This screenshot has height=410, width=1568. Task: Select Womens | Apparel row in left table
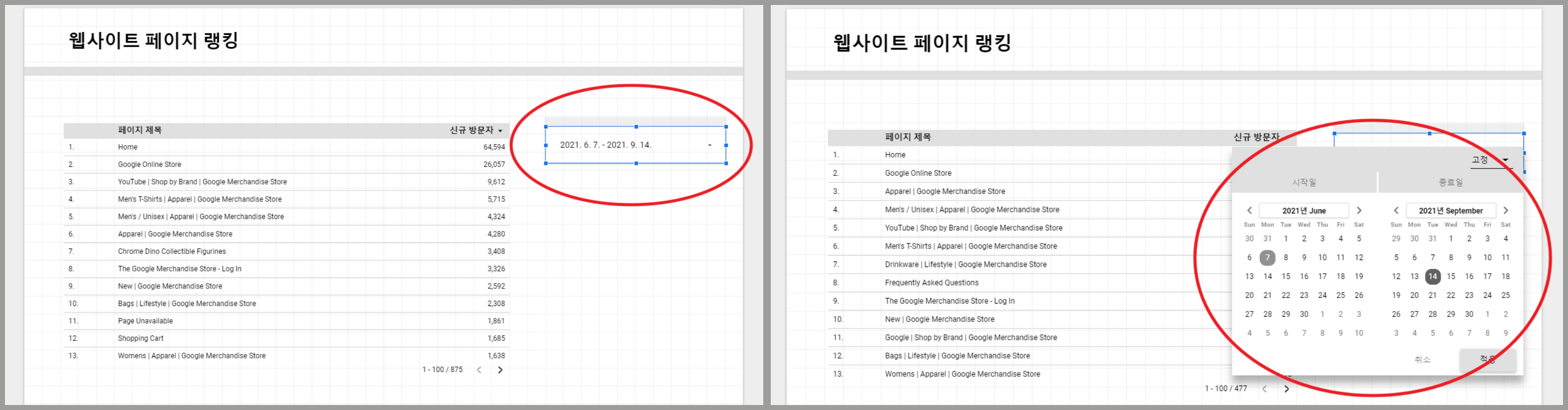(x=286, y=356)
